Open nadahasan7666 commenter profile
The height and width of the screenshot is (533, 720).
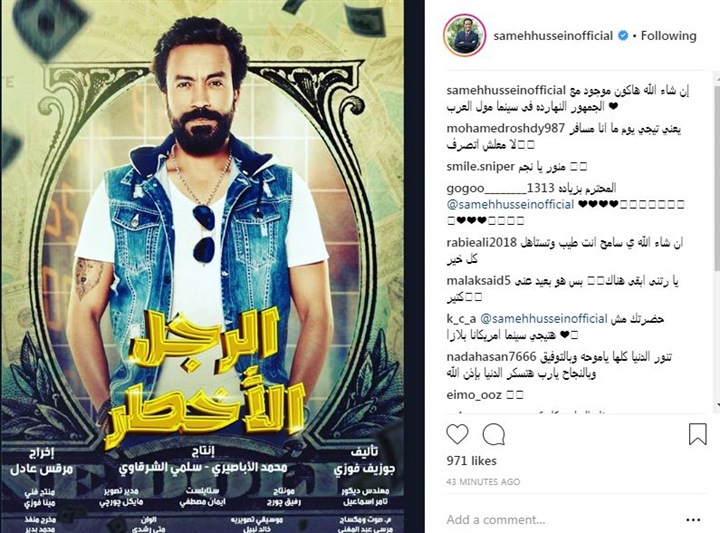coord(491,356)
